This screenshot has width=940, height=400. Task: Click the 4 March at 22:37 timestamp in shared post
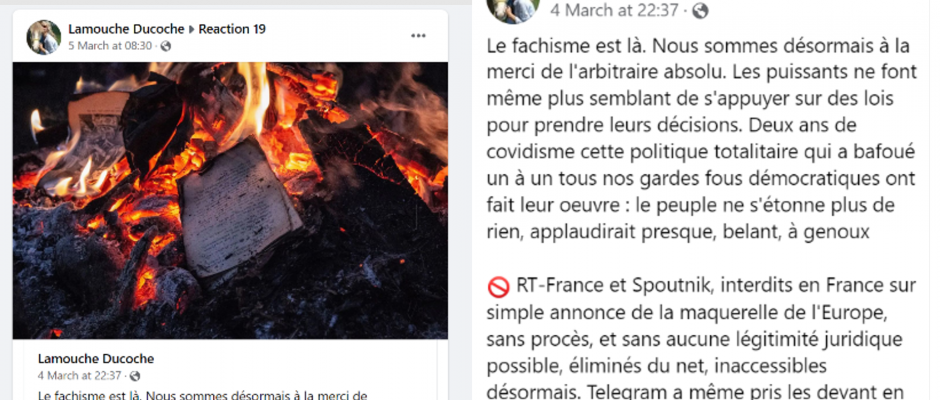pos(79,376)
